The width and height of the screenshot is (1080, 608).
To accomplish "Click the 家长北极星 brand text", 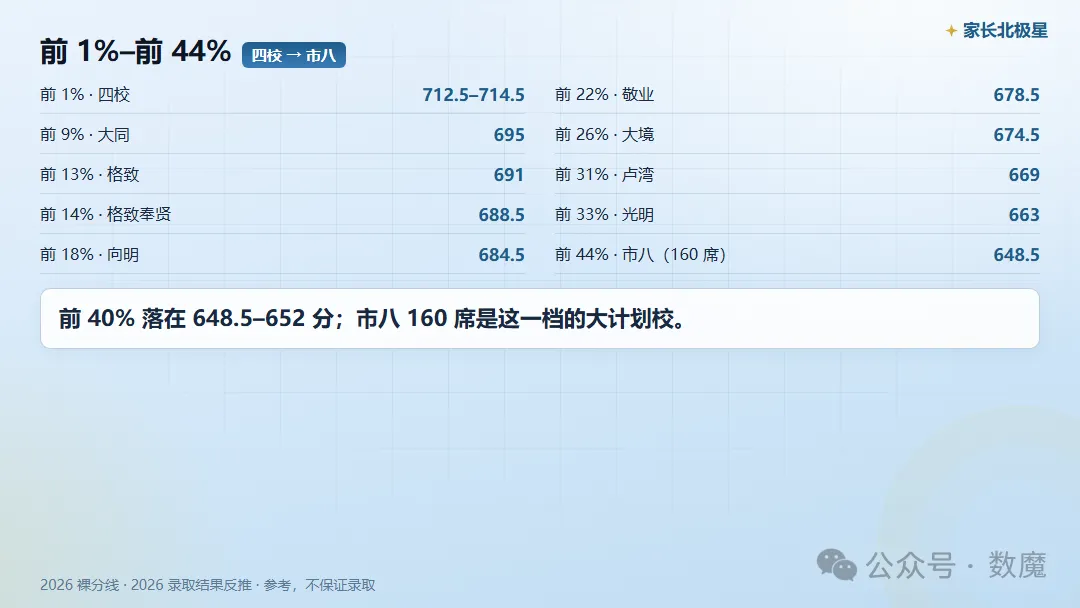I will 1005,30.
